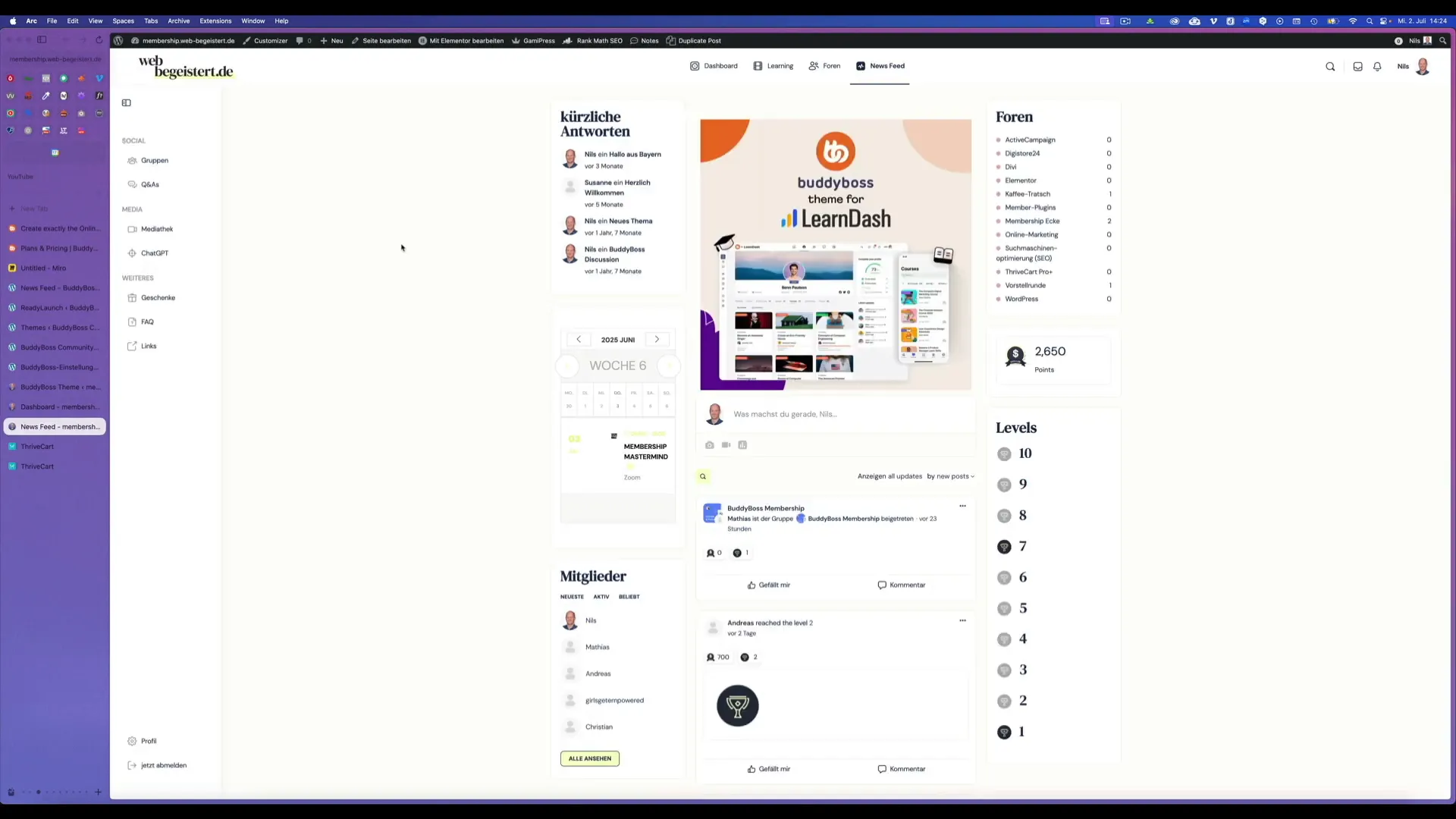The image size is (1456, 819).
Task: Click jetzt abmelden to log out
Action: [157, 765]
